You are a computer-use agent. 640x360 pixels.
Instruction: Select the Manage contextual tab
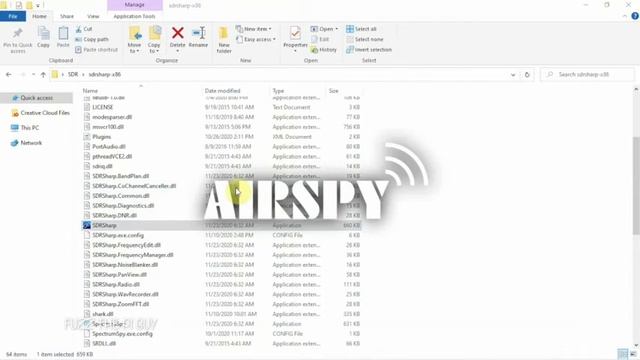135,5
